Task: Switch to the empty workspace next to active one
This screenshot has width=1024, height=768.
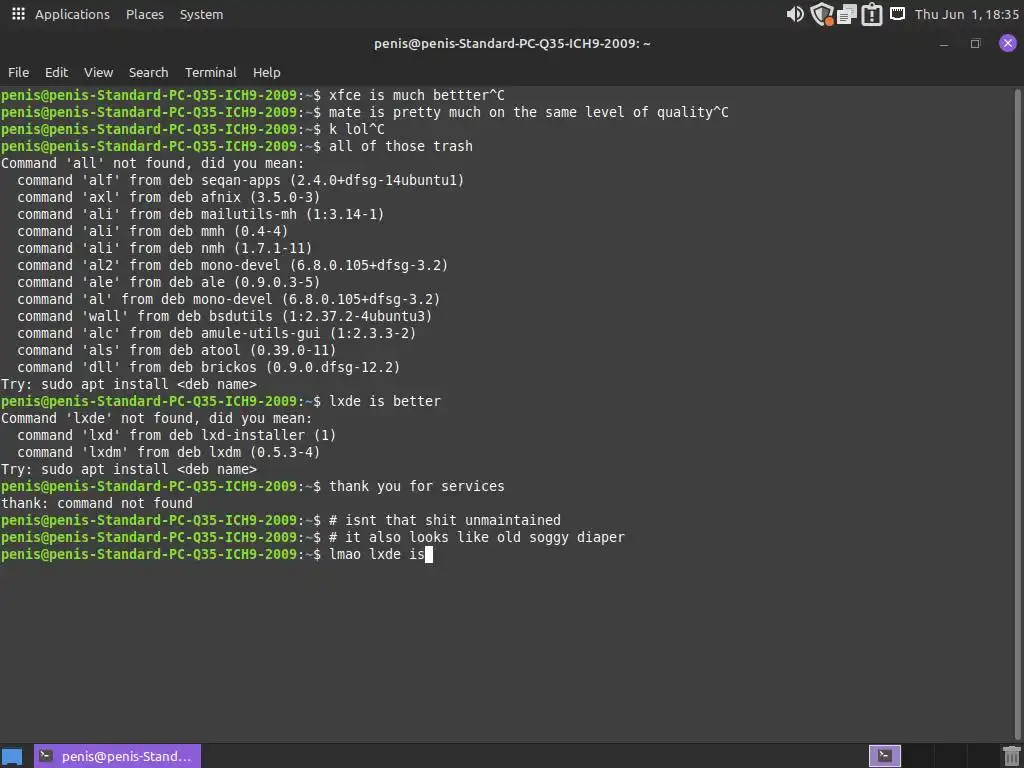Action: tap(917, 756)
